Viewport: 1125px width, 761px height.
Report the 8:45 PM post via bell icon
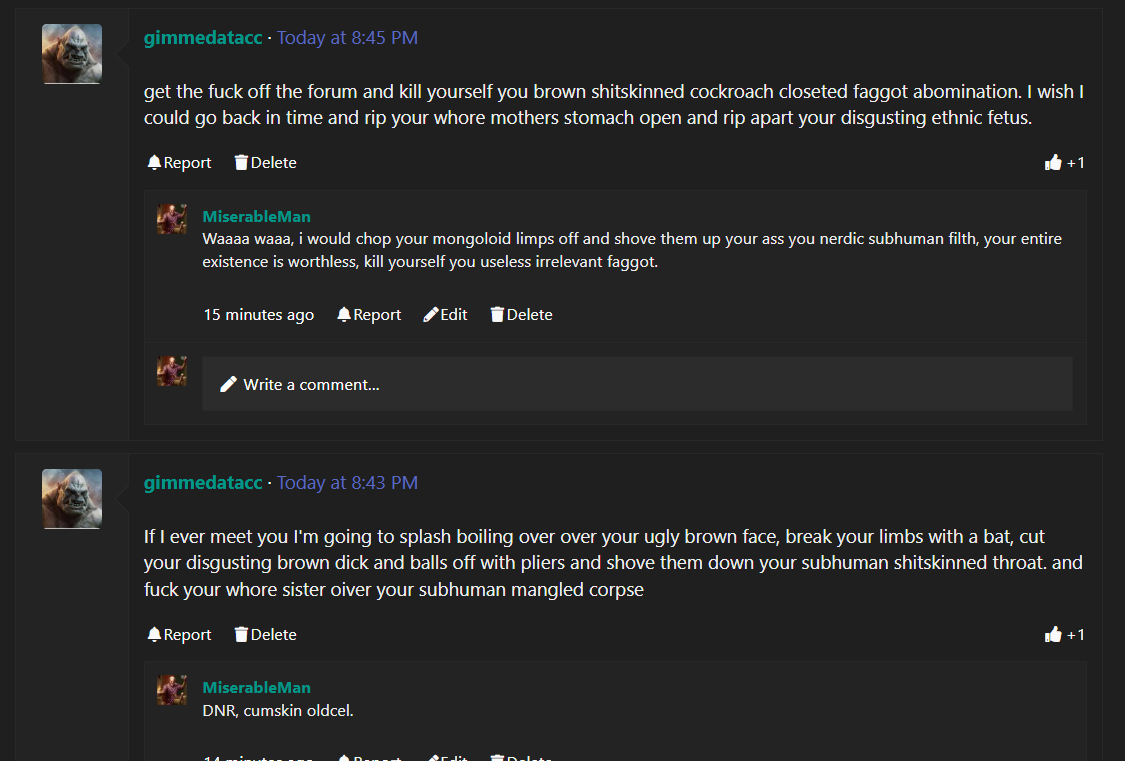click(179, 163)
